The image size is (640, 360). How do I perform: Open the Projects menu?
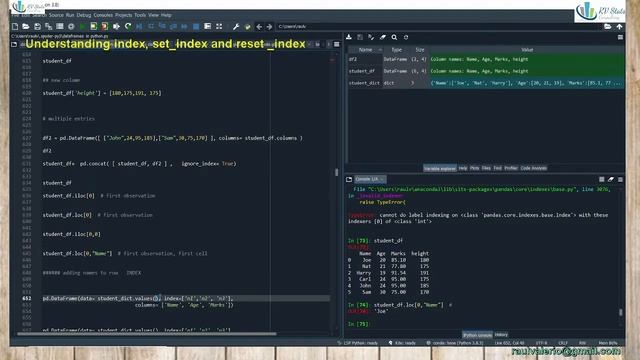point(123,15)
